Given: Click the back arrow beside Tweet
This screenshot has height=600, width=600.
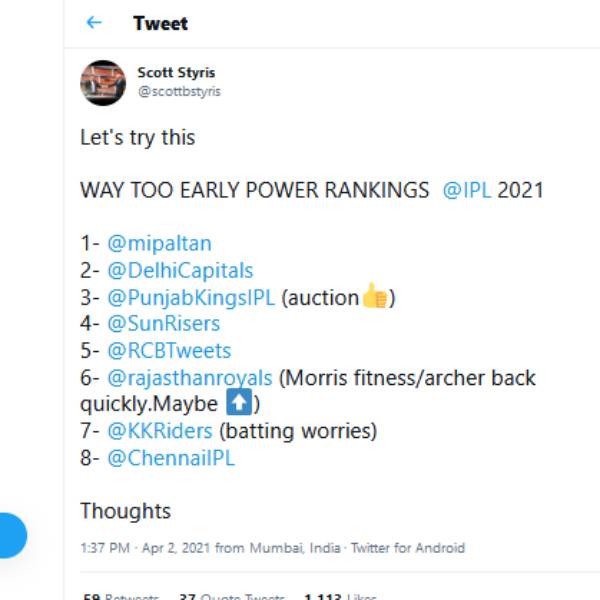Looking at the screenshot, I should pyautogui.click(x=94, y=23).
